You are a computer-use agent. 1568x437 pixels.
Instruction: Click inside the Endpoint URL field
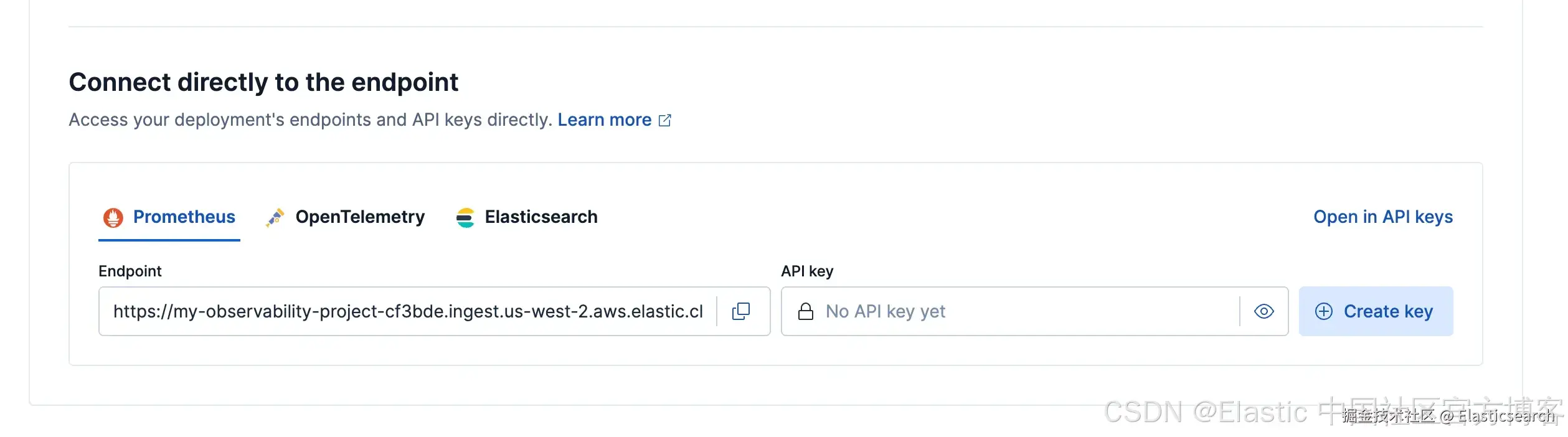pyautogui.click(x=408, y=311)
